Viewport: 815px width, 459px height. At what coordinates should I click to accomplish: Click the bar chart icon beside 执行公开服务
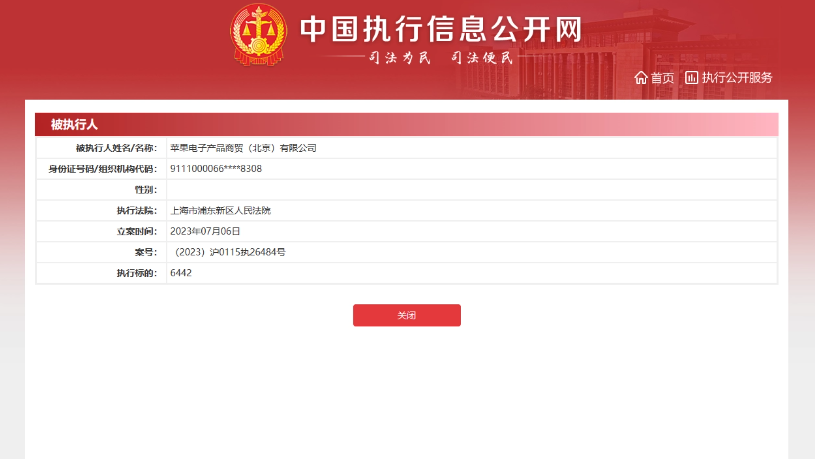click(691, 78)
